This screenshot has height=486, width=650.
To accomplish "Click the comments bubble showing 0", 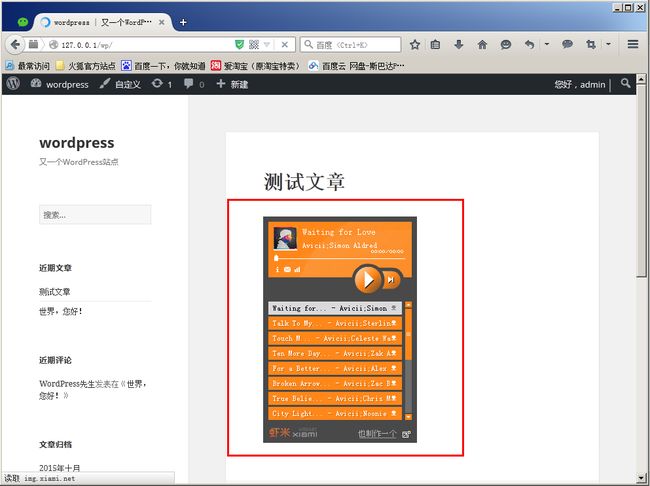I will 194,84.
